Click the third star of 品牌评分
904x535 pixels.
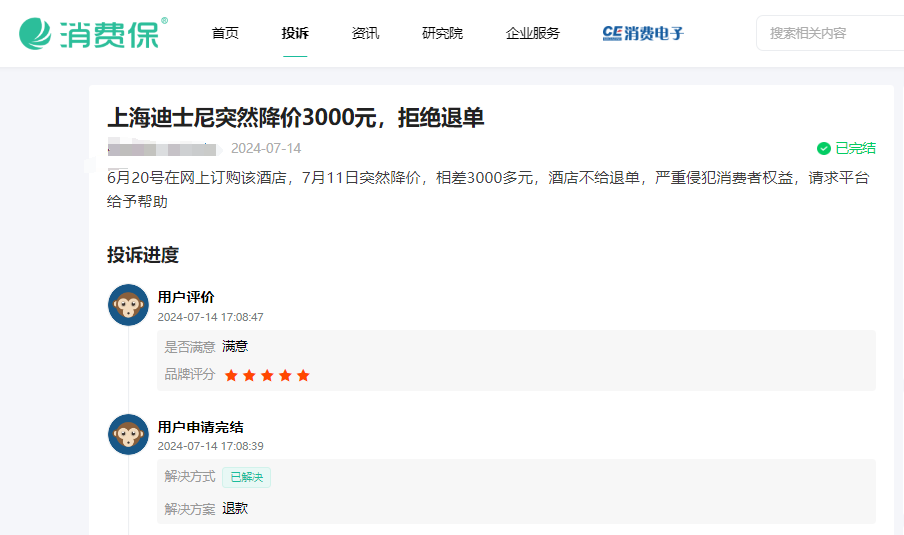pos(267,376)
